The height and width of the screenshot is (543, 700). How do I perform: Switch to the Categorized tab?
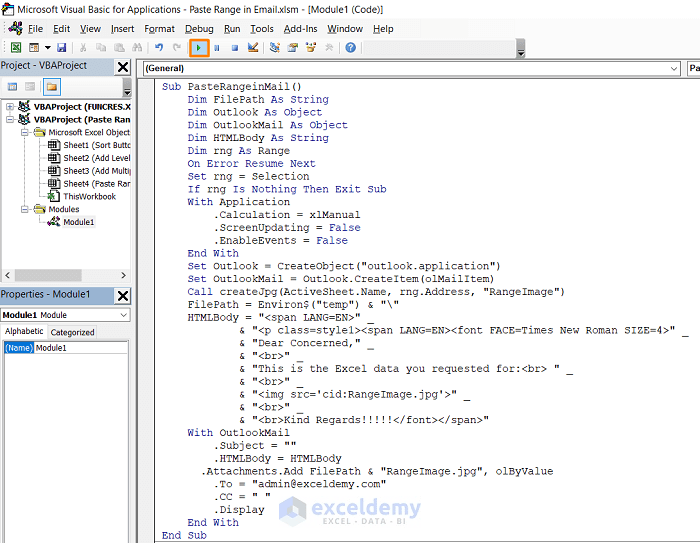click(x=72, y=332)
